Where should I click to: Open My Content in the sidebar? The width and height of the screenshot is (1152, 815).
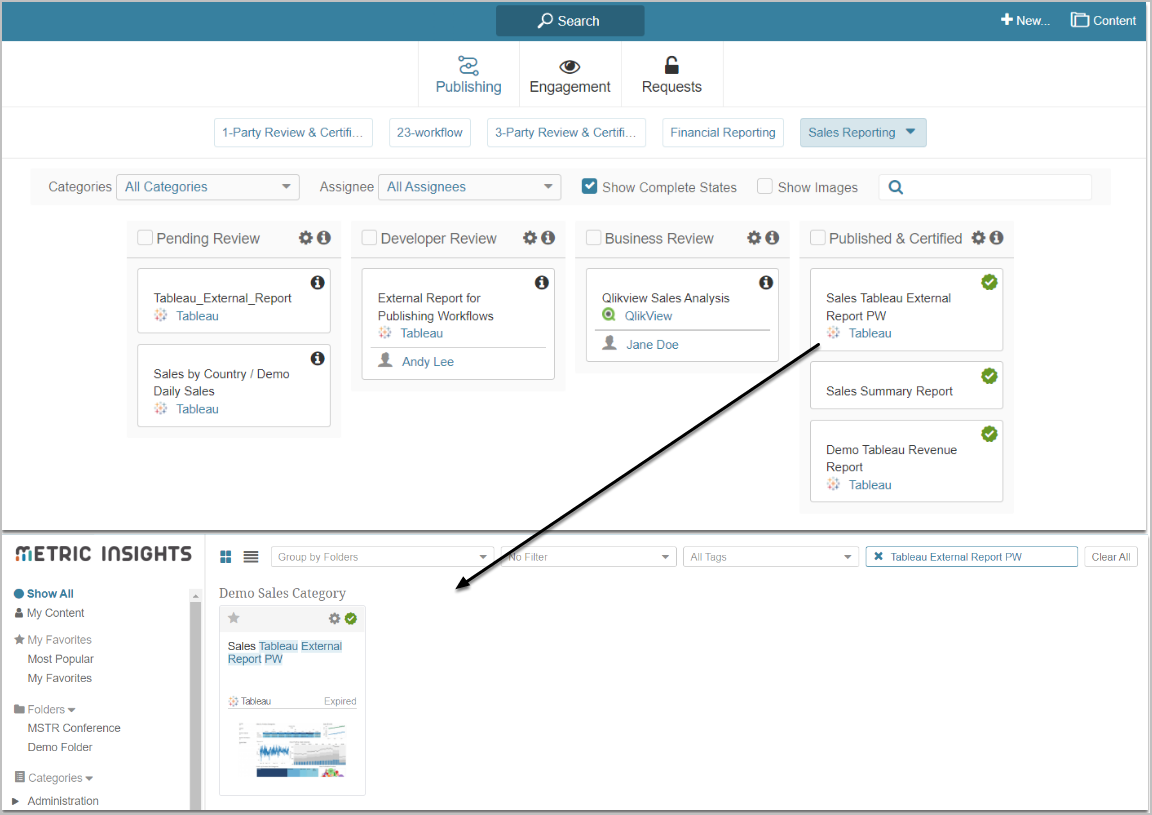(56, 613)
